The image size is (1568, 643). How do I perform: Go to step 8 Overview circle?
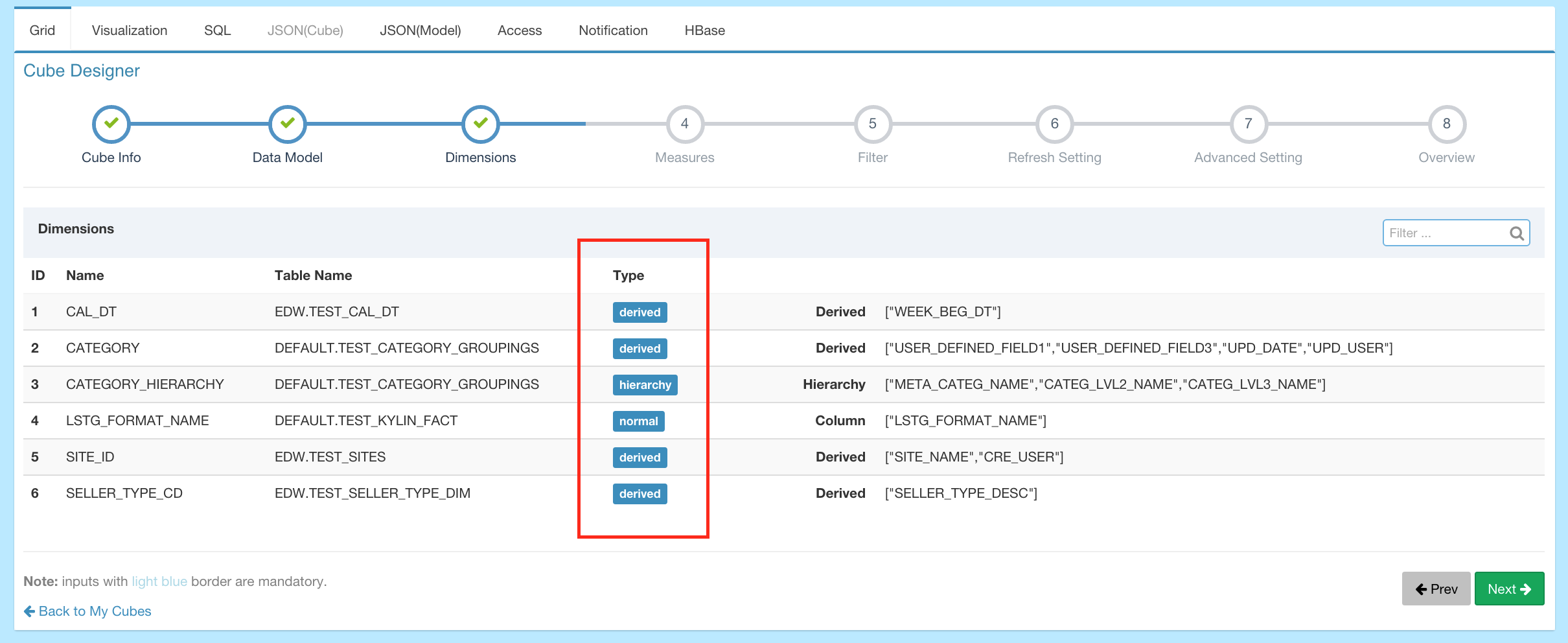pos(1447,124)
